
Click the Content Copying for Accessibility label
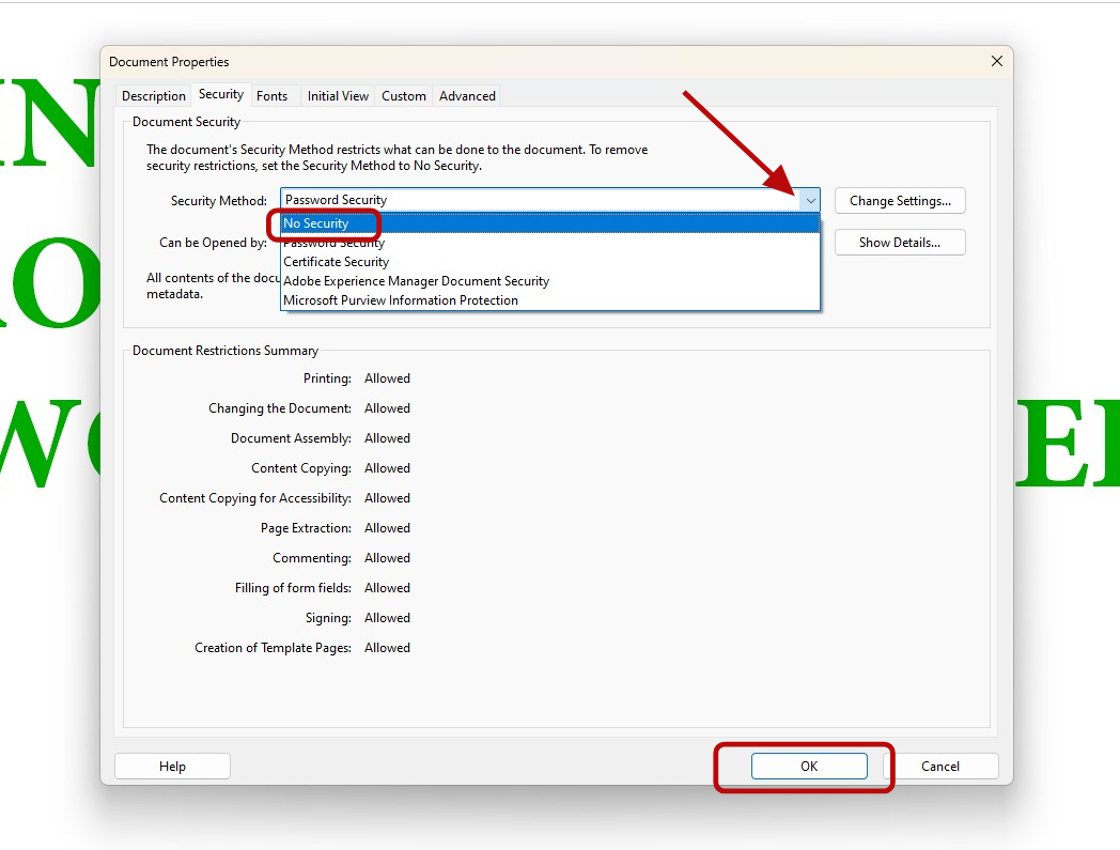coord(255,499)
